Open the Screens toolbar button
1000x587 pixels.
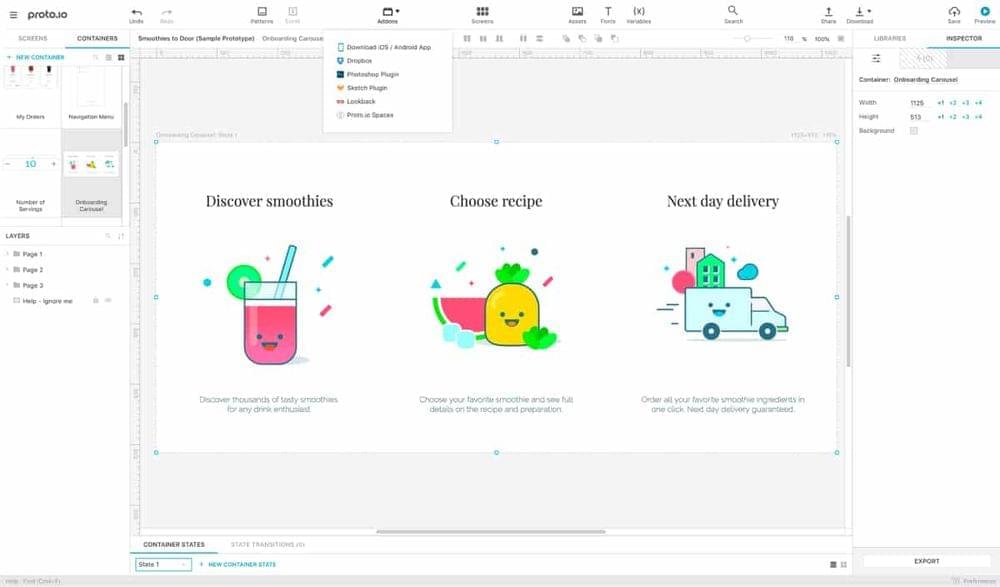tap(482, 15)
